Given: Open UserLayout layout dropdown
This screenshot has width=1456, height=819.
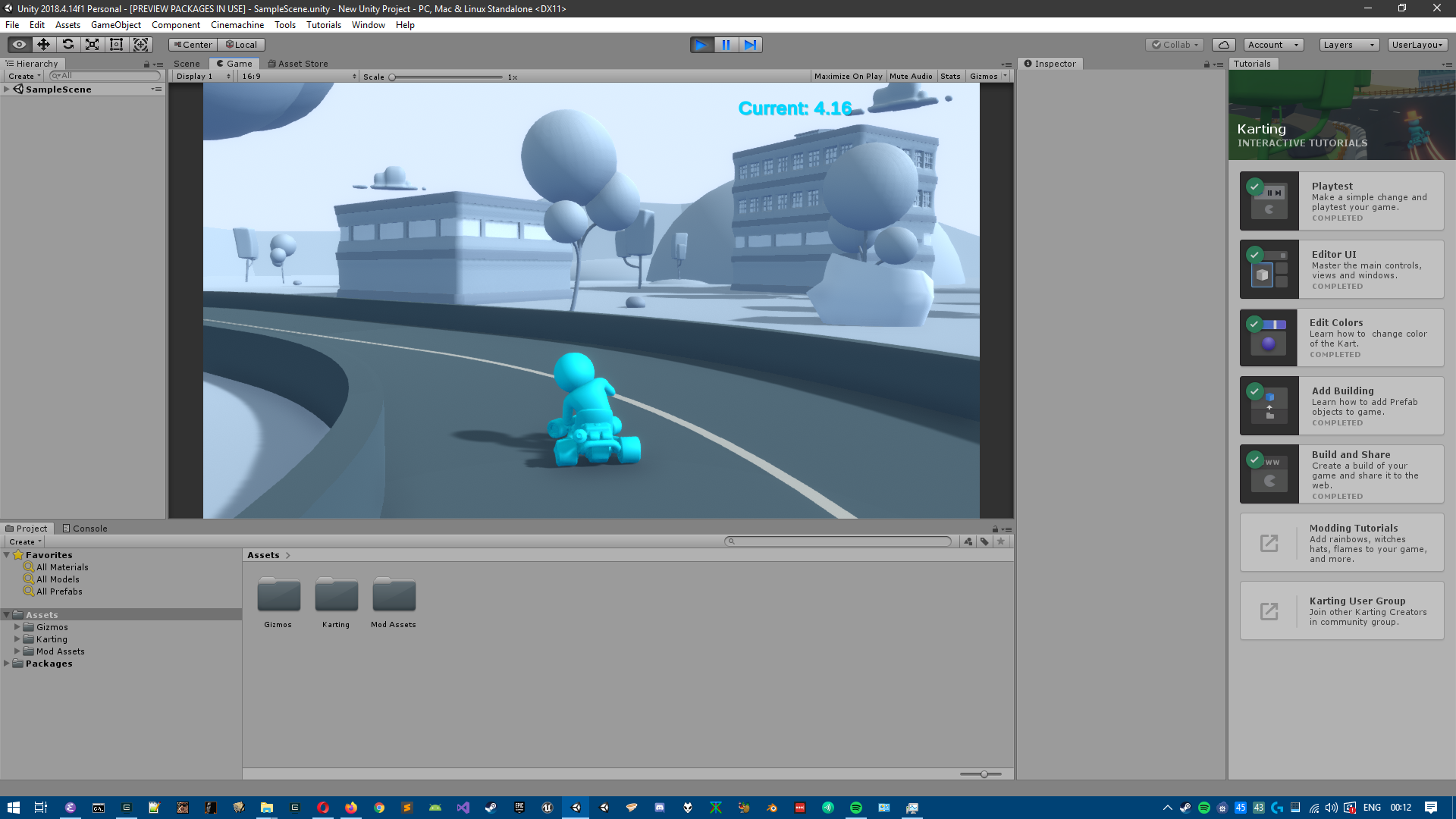Looking at the screenshot, I should (x=1417, y=45).
